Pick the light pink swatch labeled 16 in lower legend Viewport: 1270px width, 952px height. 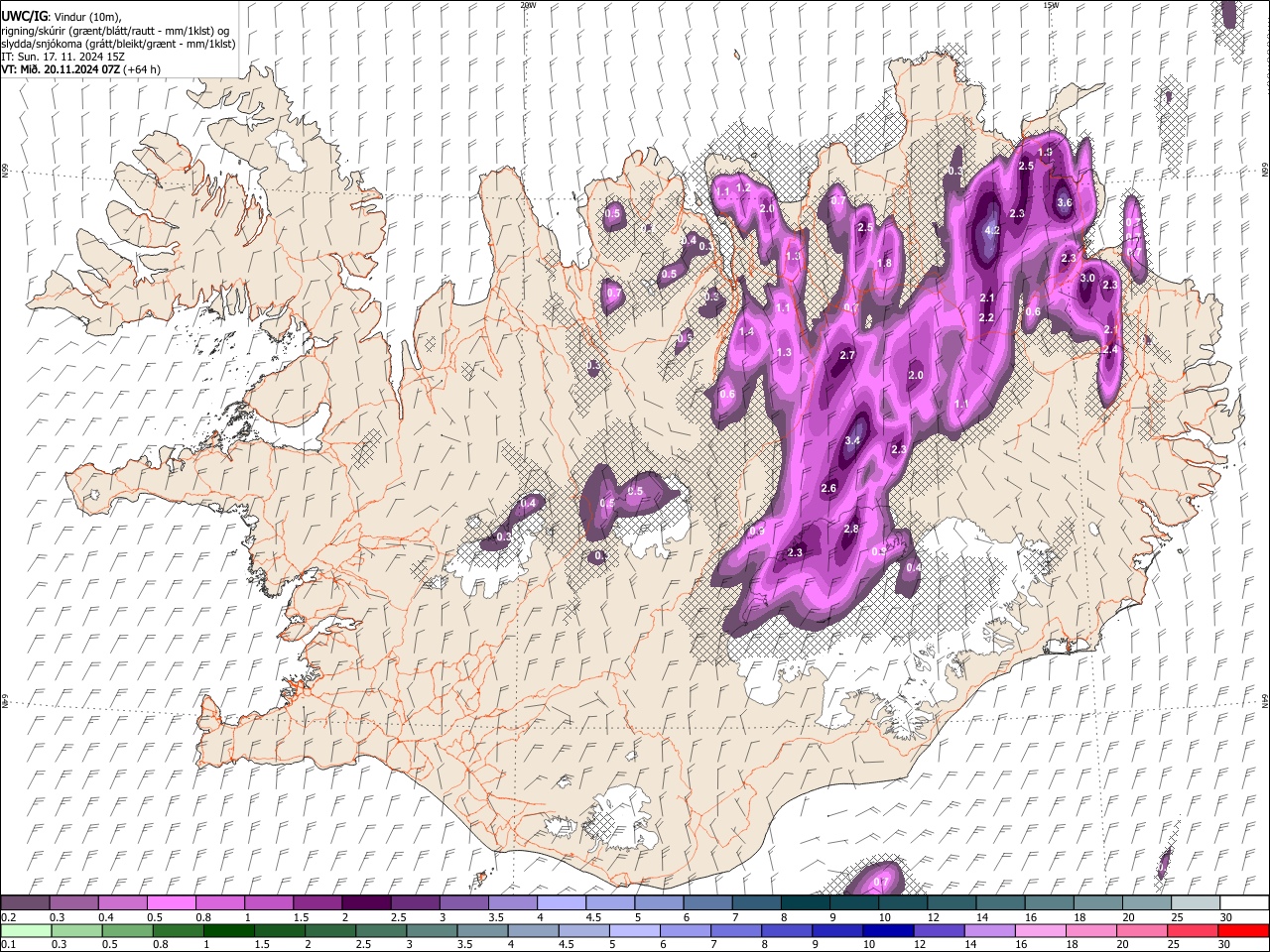[1040, 931]
